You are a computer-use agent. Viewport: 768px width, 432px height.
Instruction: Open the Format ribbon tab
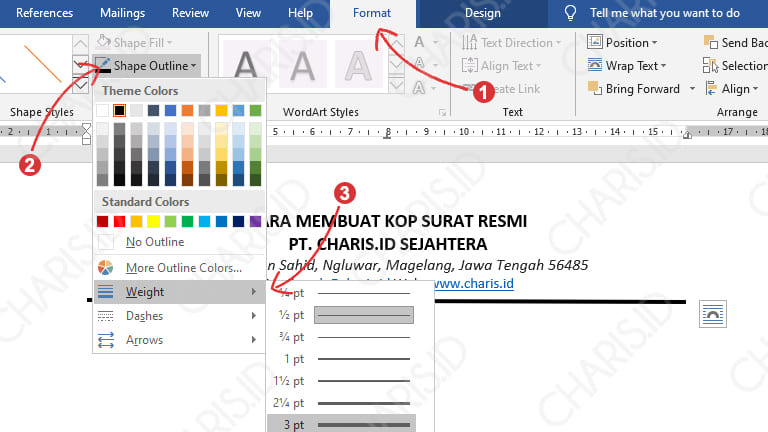[x=372, y=13]
